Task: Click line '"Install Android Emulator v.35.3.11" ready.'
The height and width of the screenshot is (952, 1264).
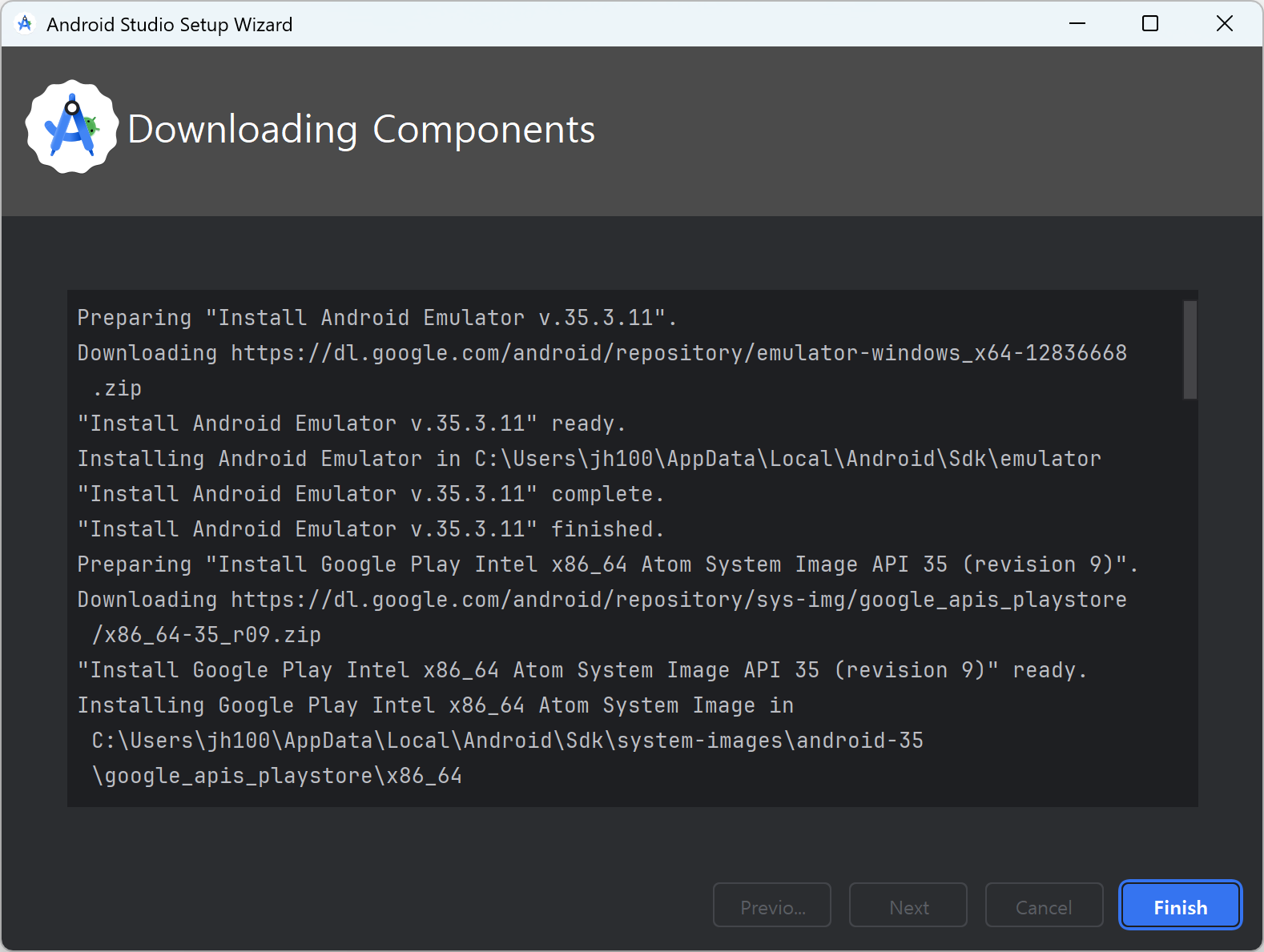Action: (x=352, y=424)
